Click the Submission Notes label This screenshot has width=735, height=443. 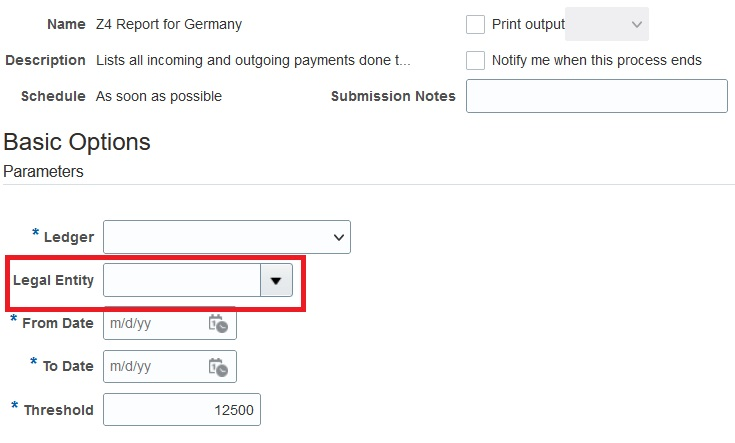(393, 96)
